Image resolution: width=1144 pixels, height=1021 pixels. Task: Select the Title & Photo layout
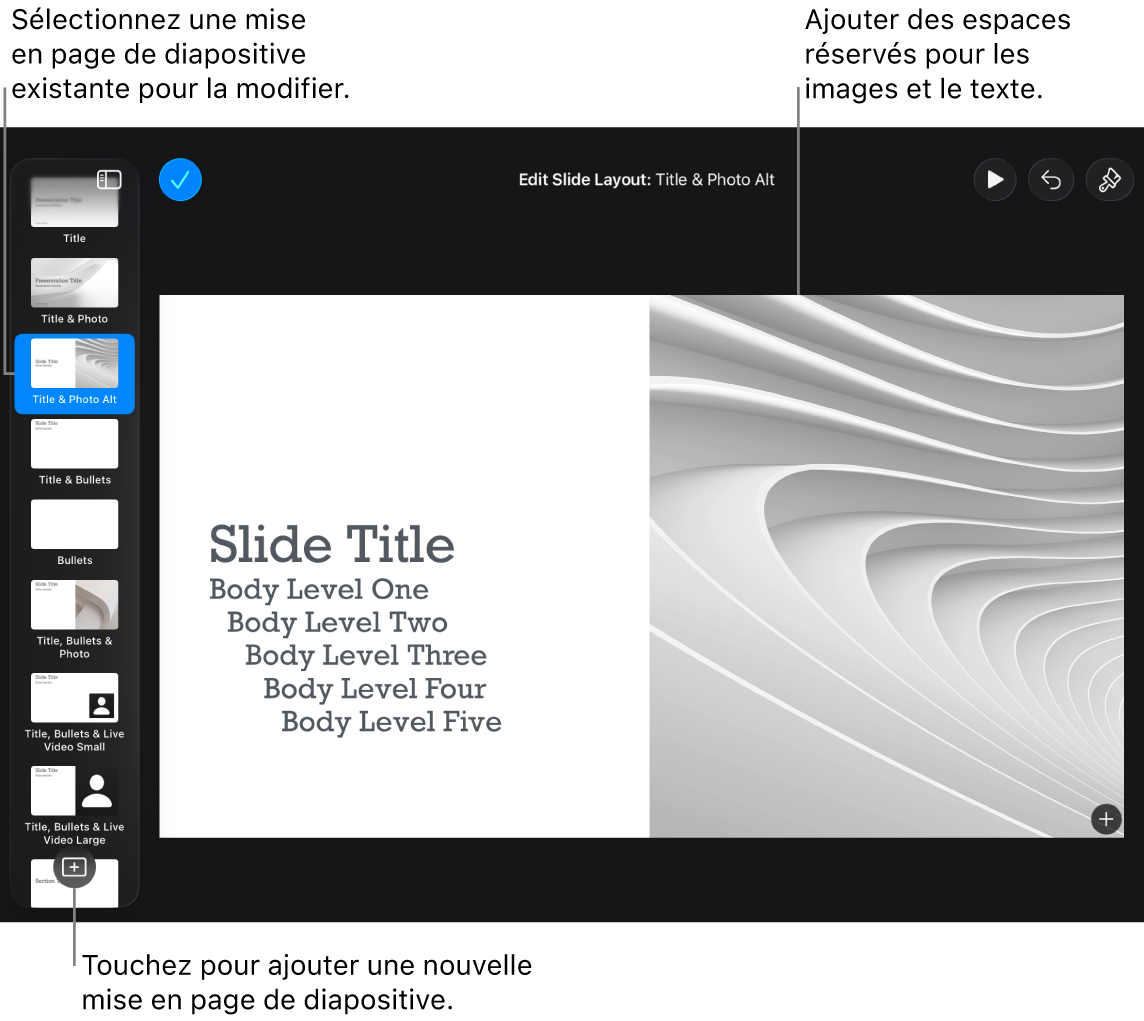tap(74, 282)
